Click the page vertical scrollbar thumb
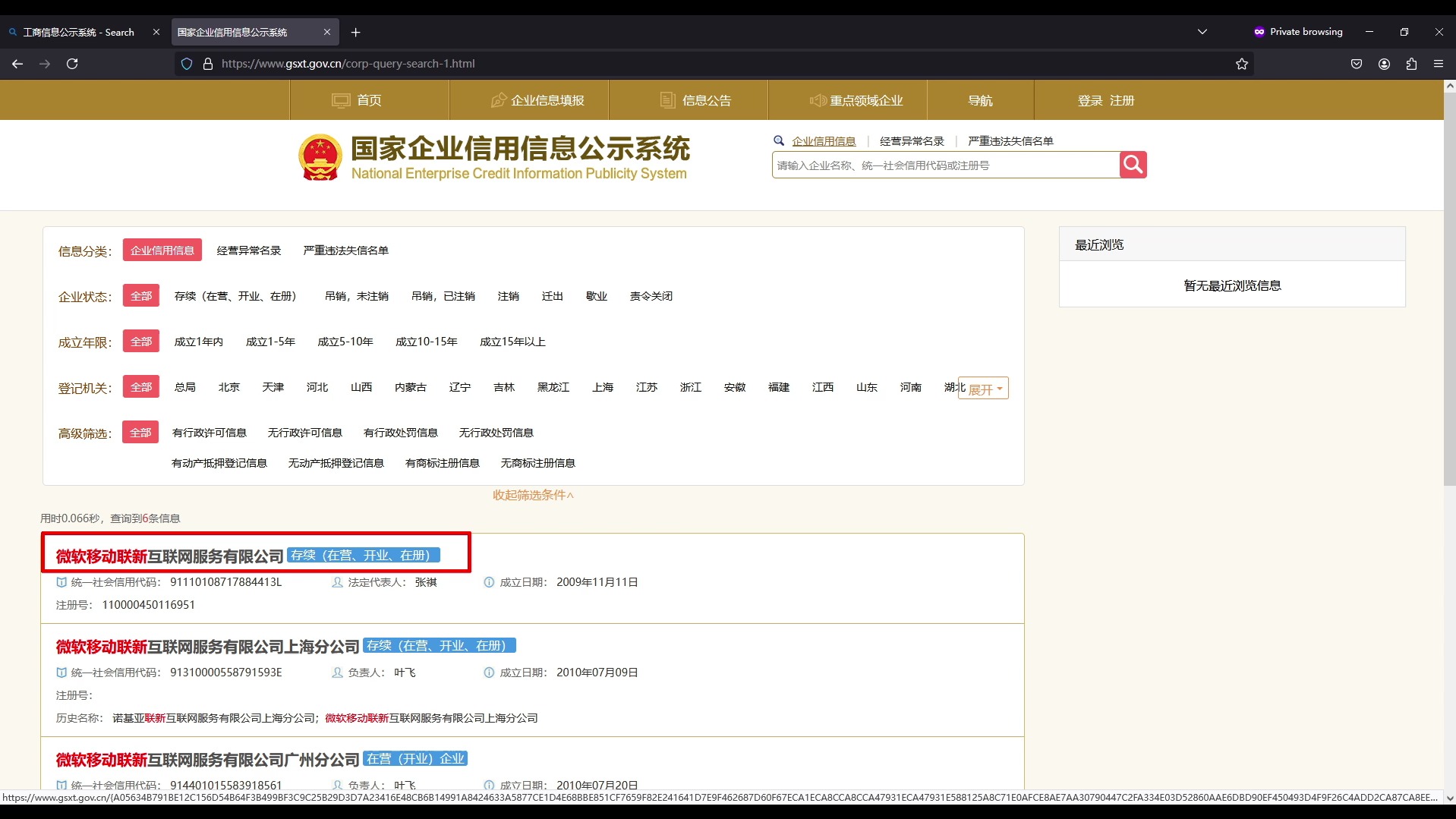The image size is (1456, 819). point(1449,288)
